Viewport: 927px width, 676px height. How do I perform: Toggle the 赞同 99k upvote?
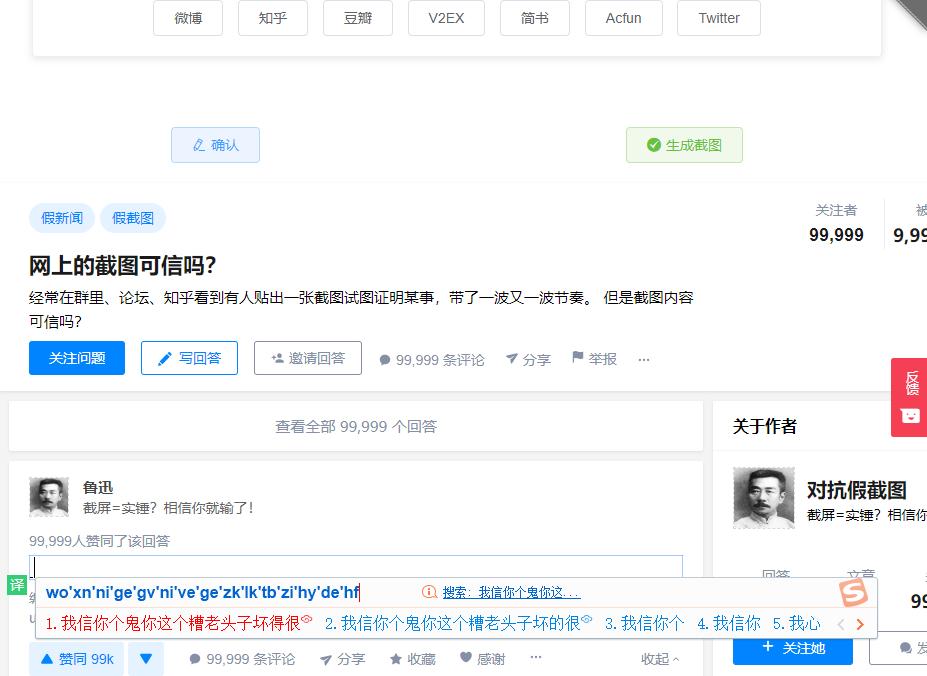pyautogui.click(x=75, y=659)
